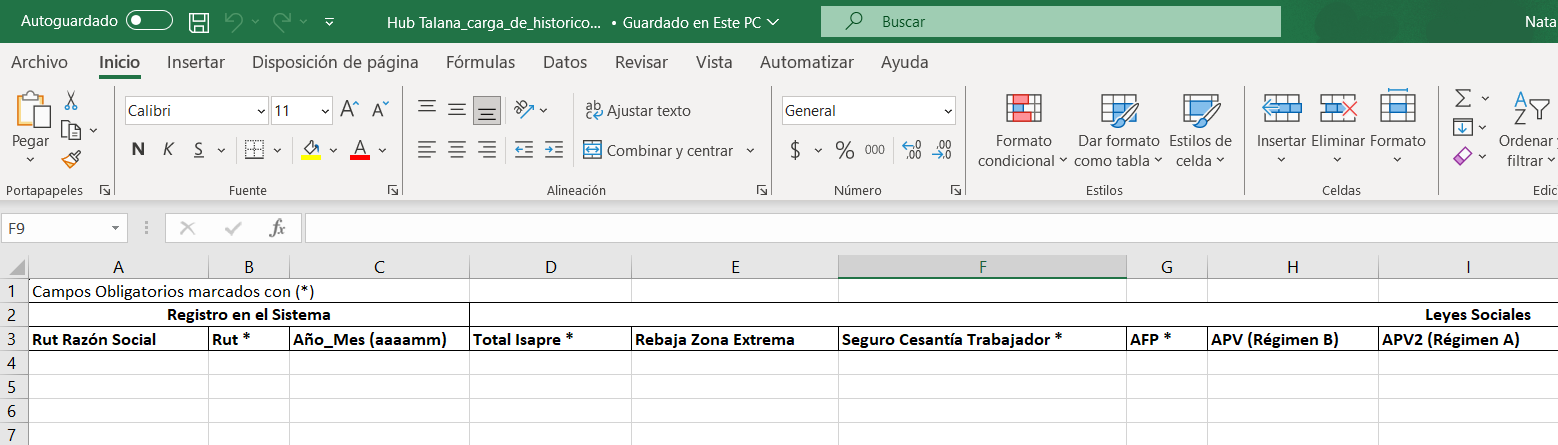Screen dimensions: 1558x445
Task: Decrease font size with small A icon
Action: 380,110
